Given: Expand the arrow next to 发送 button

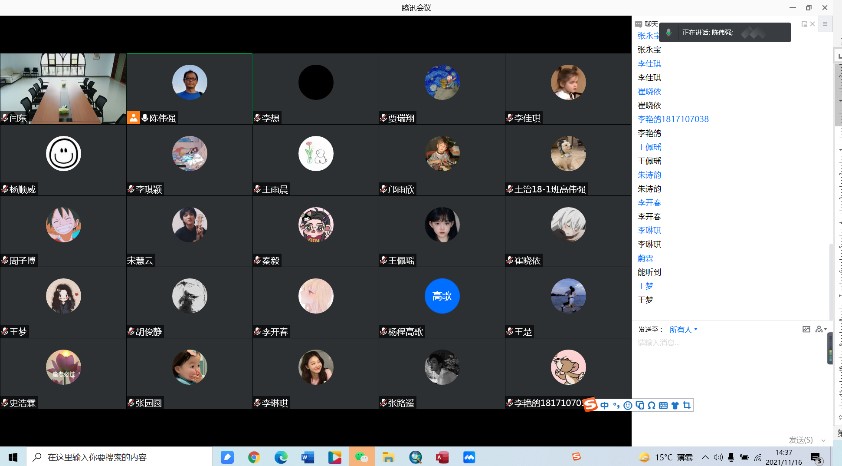Looking at the screenshot, I should point(824,439).
